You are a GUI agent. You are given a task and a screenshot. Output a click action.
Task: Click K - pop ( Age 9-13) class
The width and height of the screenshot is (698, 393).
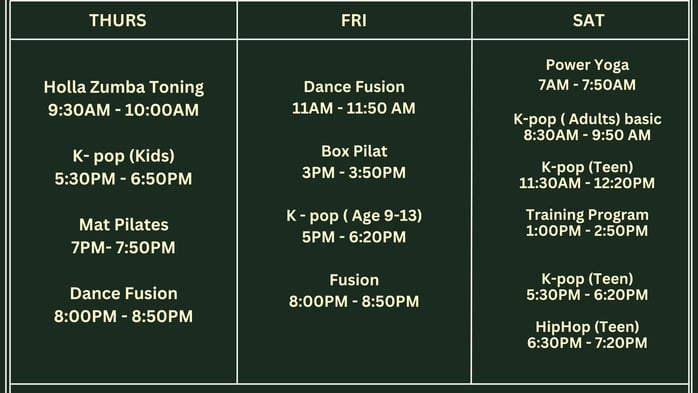pyautogui.click(x=354, y=216)
